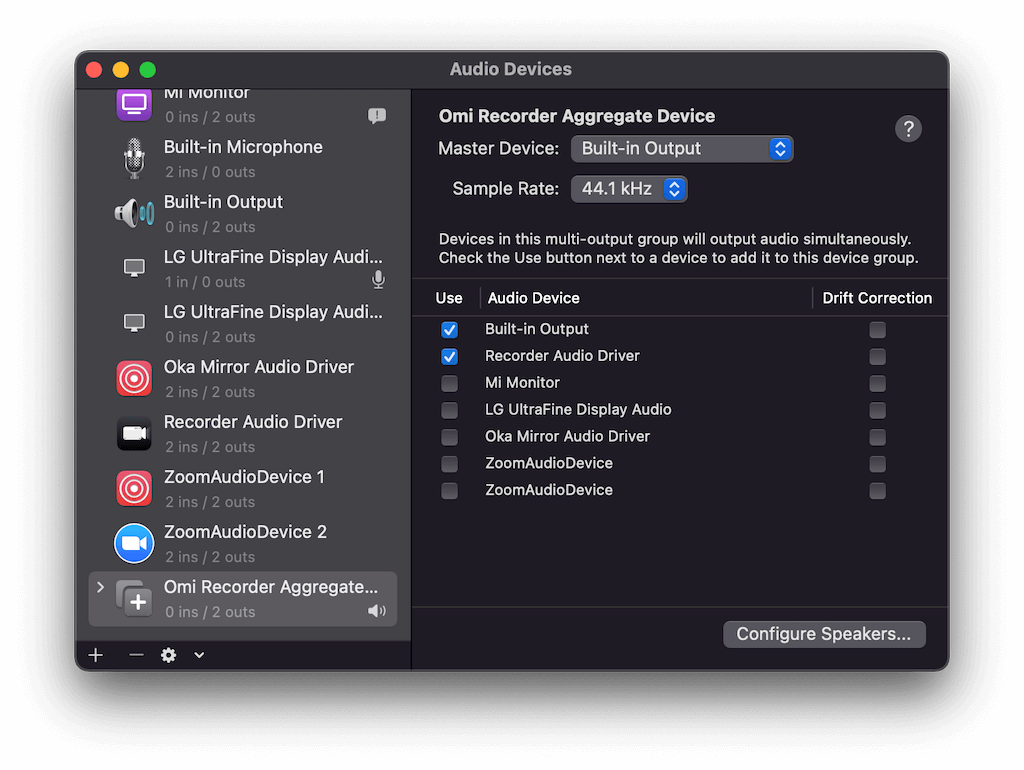This screenshot has width=1024, height=770.
Task: Click the Oka Mirror Audio Driver icon
Action: point(134,378)
